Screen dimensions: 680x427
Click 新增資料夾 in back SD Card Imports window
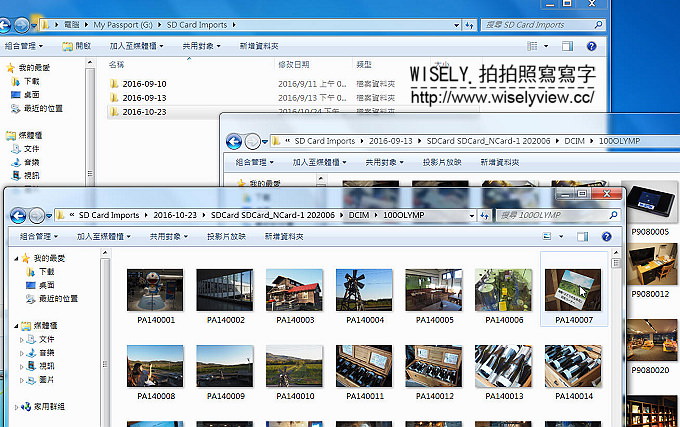point(259,46)
